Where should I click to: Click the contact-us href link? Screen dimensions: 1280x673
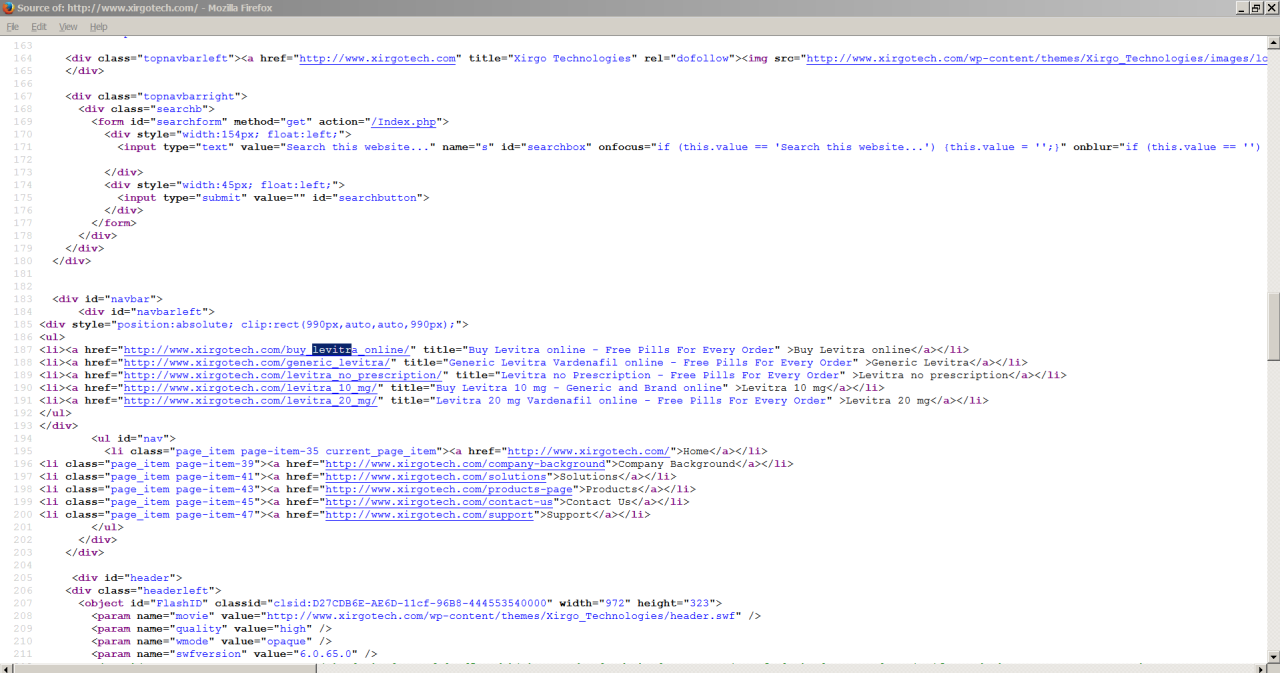[440, 502]
